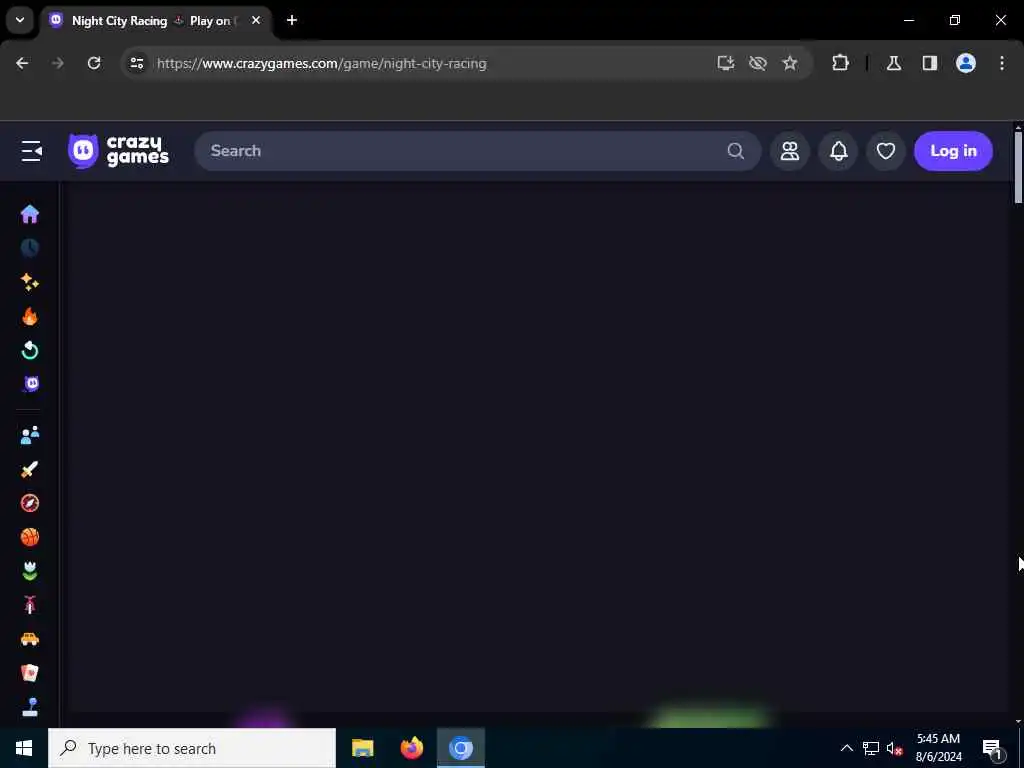Open Action sword icon in sidebar
The height and width of the screenshot is (768, 1024).
coord(30,469)
